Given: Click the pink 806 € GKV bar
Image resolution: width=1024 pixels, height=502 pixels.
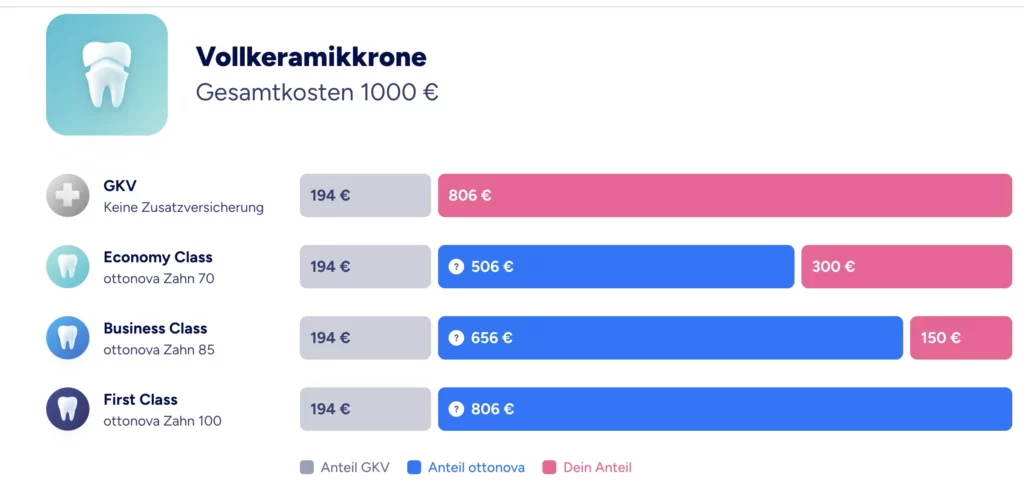Looking at the screenshot, I should [x=725, y=195].
